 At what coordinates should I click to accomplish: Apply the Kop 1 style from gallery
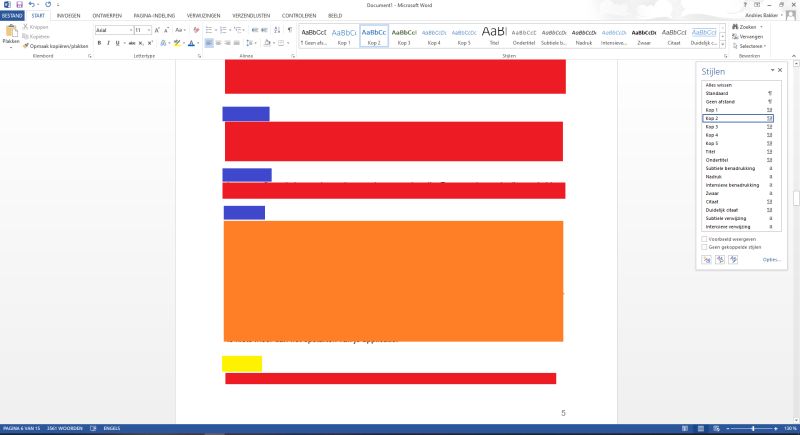tap(344, 36)
